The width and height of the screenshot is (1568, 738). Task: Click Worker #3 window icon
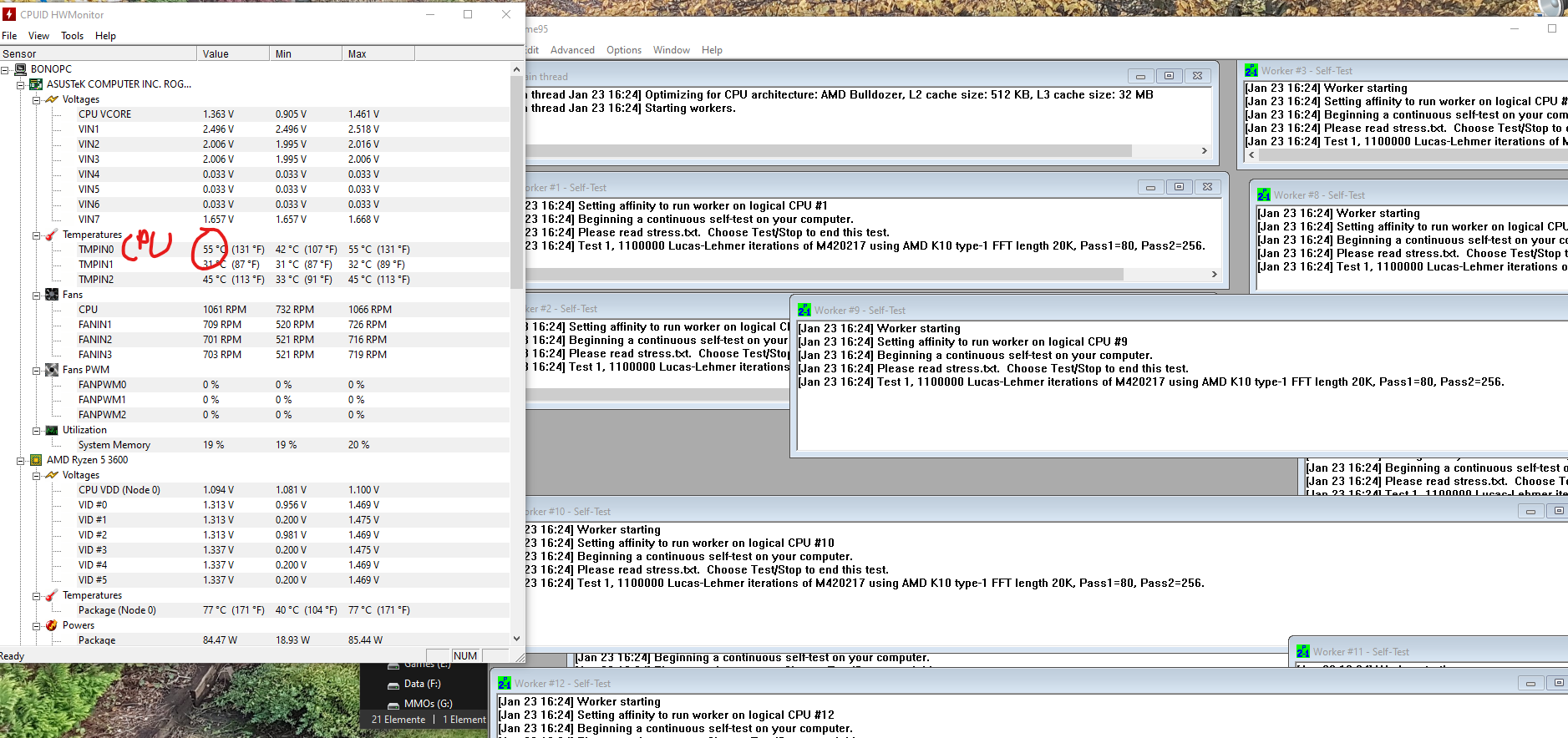click(1251, 71)
